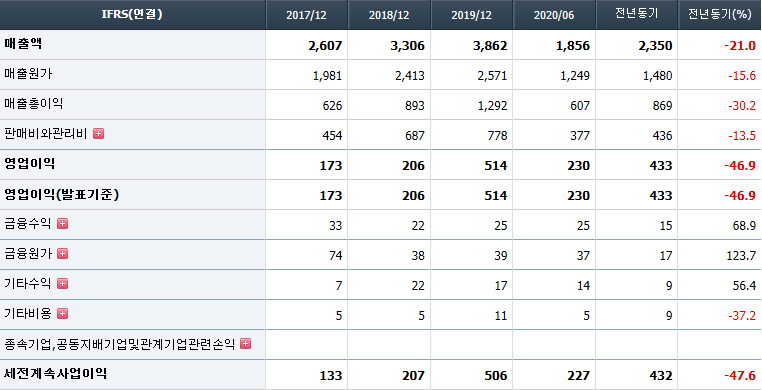Select the 매출총이익 row label

tap(34, 103)
